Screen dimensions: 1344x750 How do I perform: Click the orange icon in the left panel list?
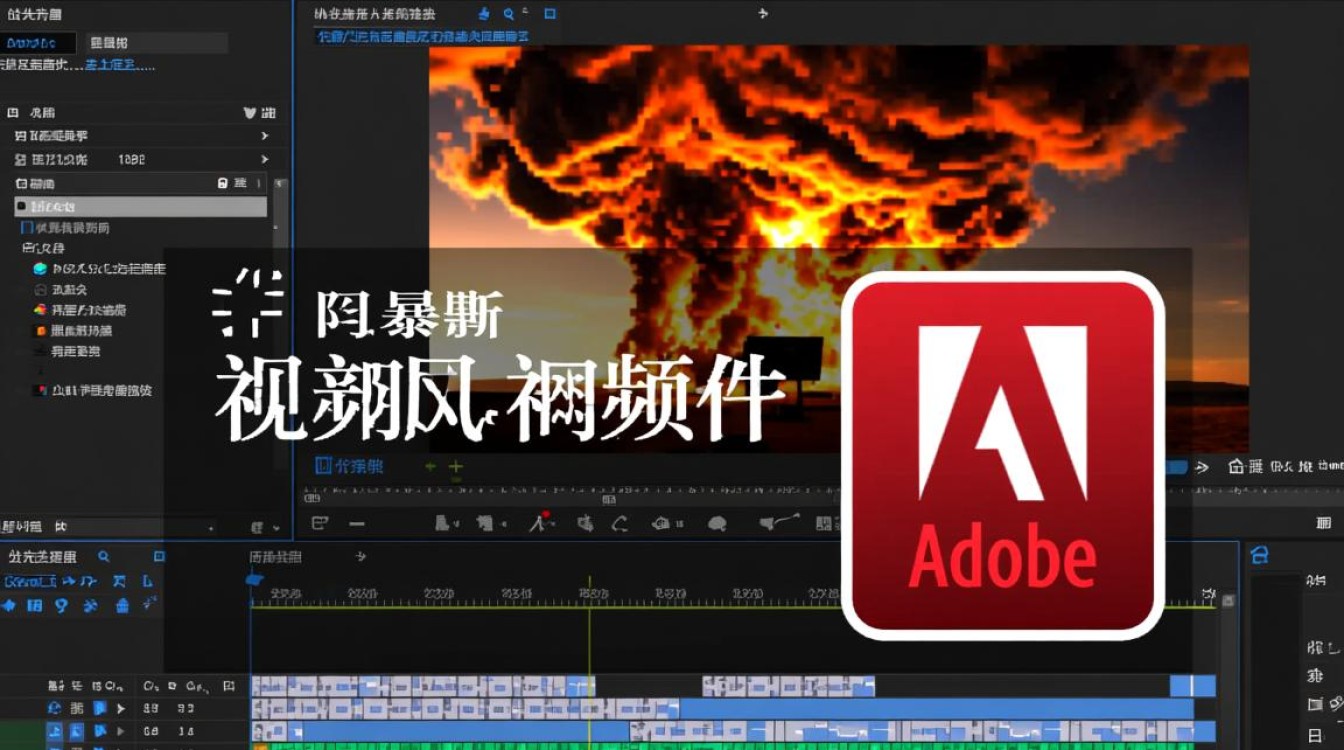pos(40,331)
